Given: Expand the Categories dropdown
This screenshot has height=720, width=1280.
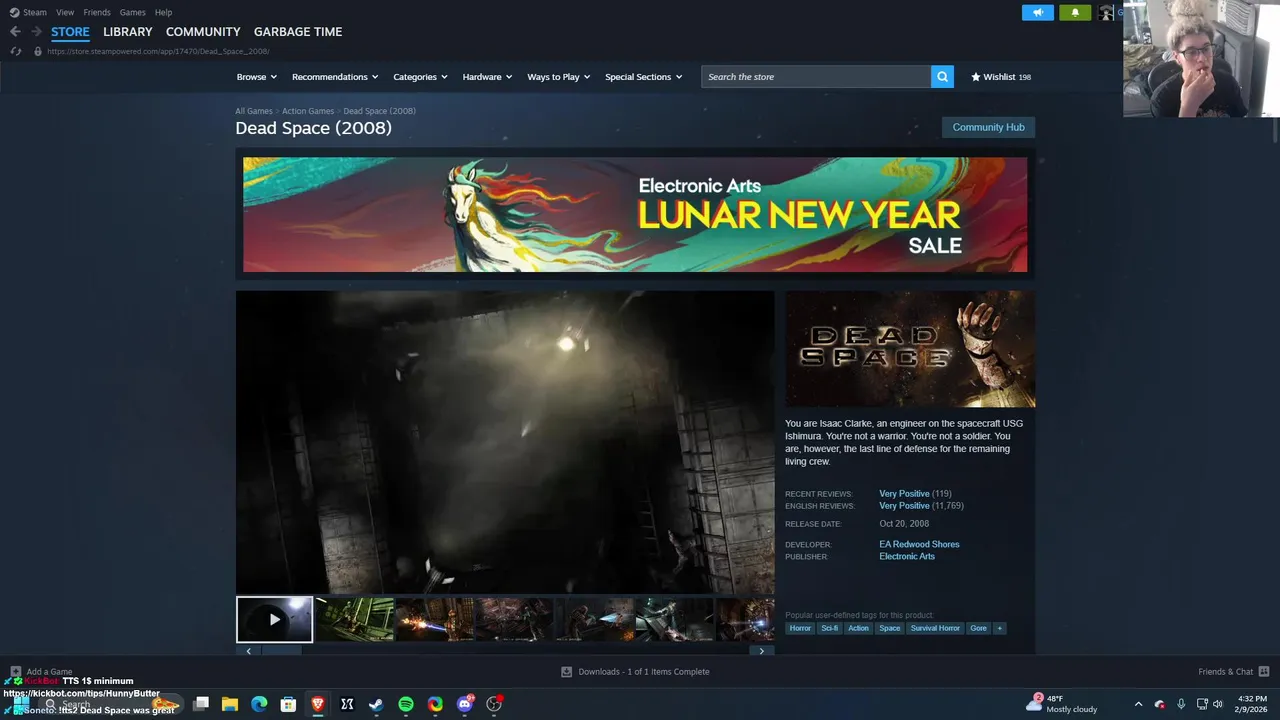Looking at the screenshot, I should coord(420,77).
